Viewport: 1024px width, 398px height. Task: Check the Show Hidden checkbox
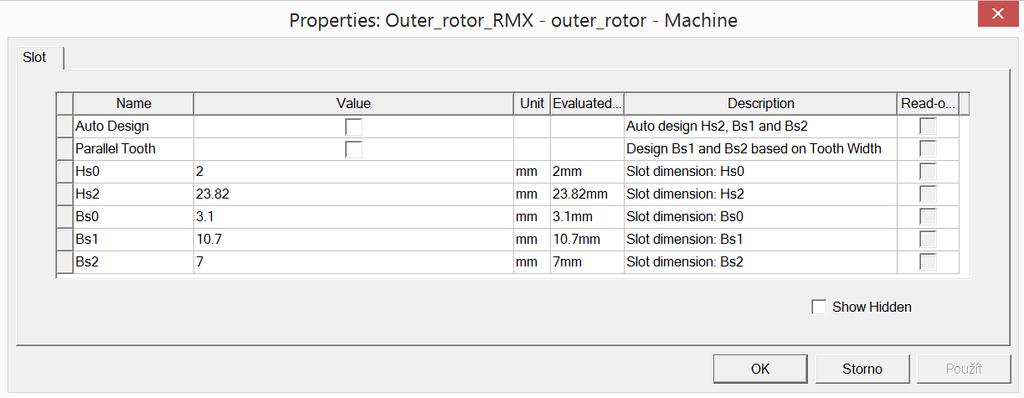(x=818, y=307)
